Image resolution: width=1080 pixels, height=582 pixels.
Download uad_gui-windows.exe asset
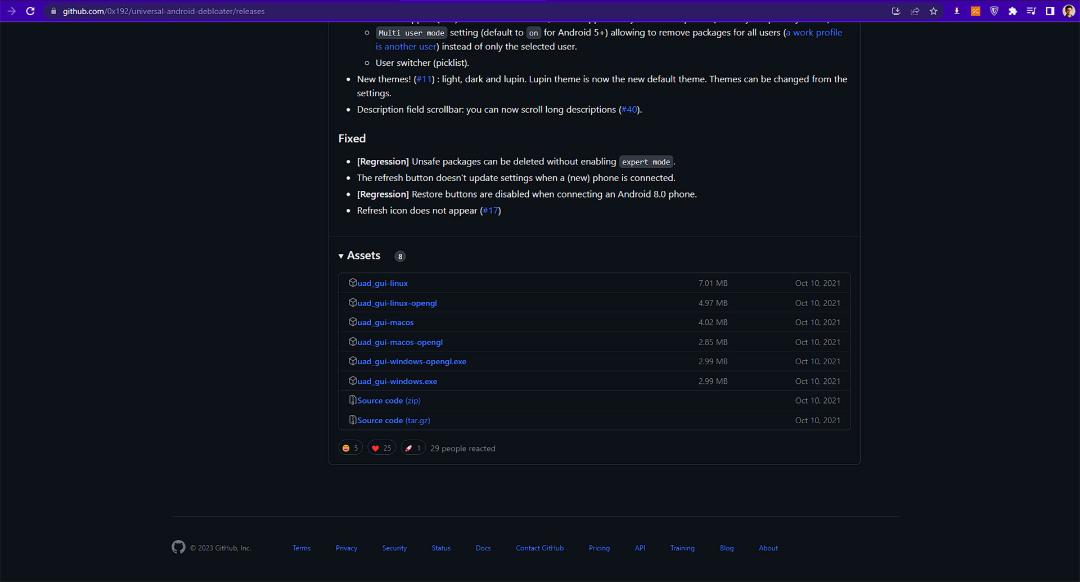click(397, 381)
